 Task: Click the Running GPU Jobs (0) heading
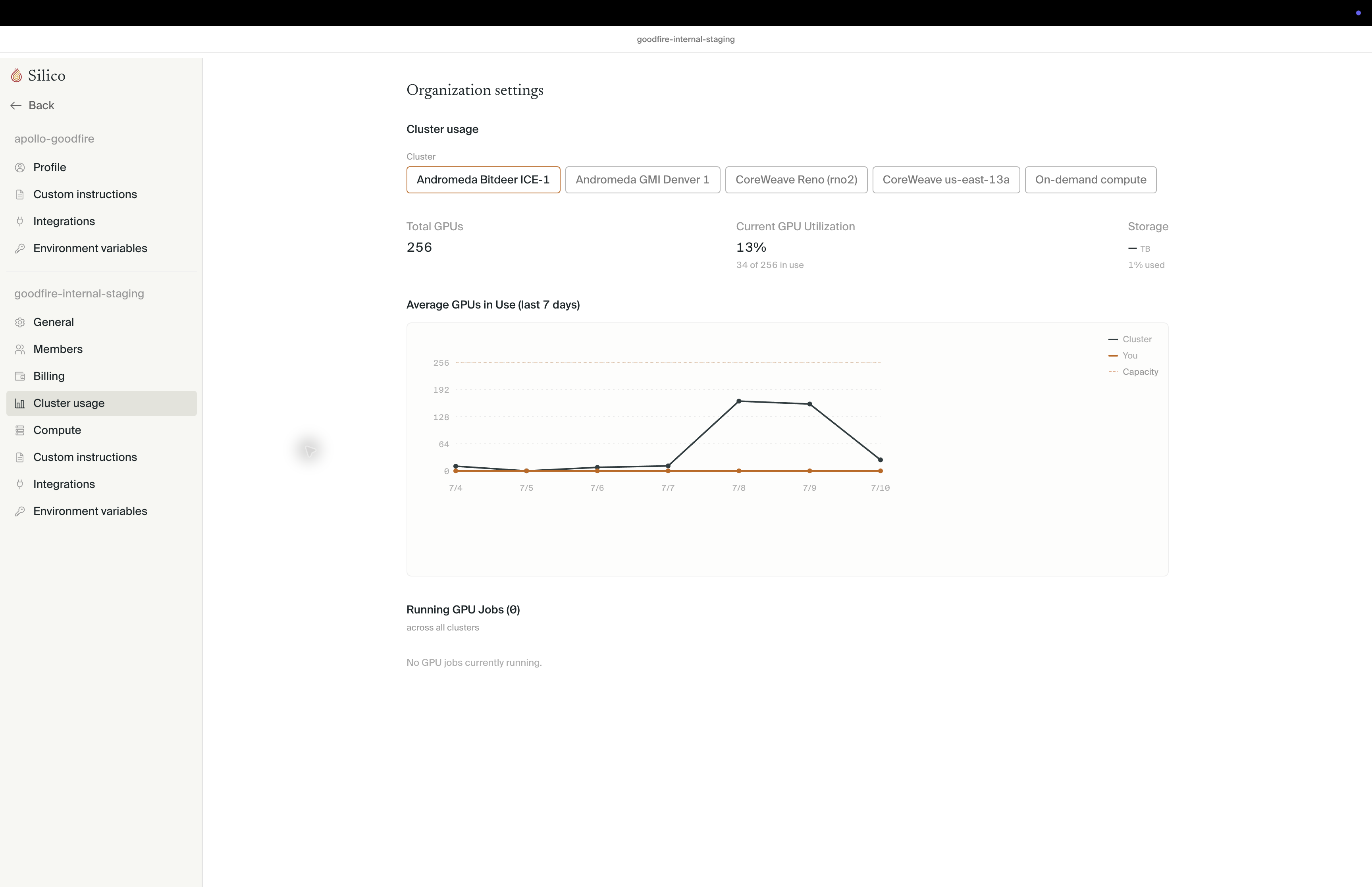click(x=463, y=610)
